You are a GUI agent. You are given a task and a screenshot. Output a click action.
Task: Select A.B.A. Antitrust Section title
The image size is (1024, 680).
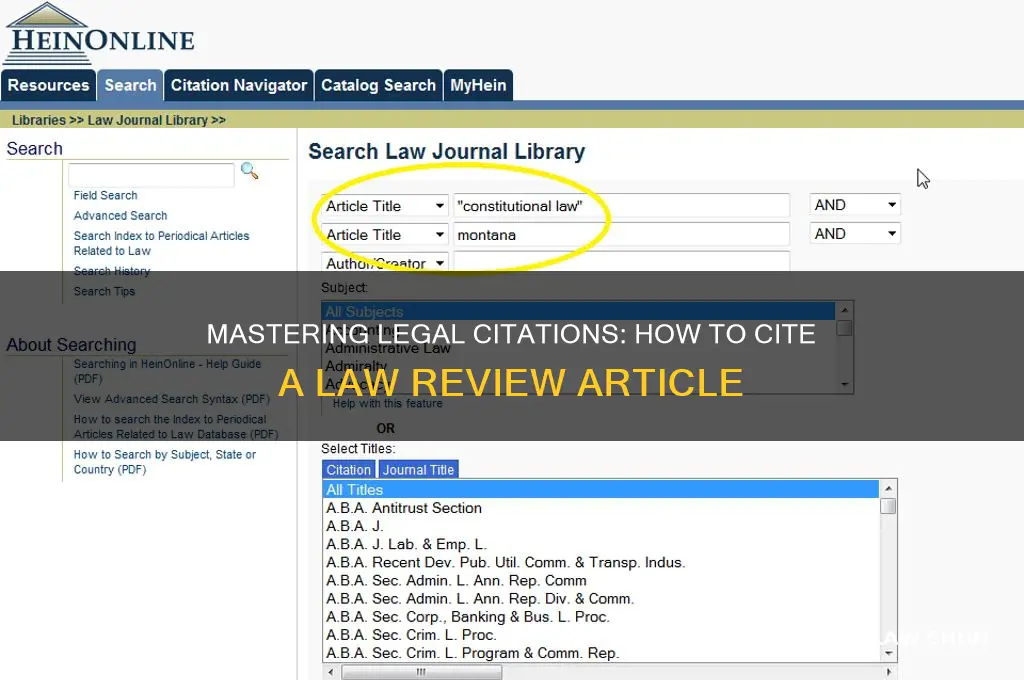tap(601, 508)
